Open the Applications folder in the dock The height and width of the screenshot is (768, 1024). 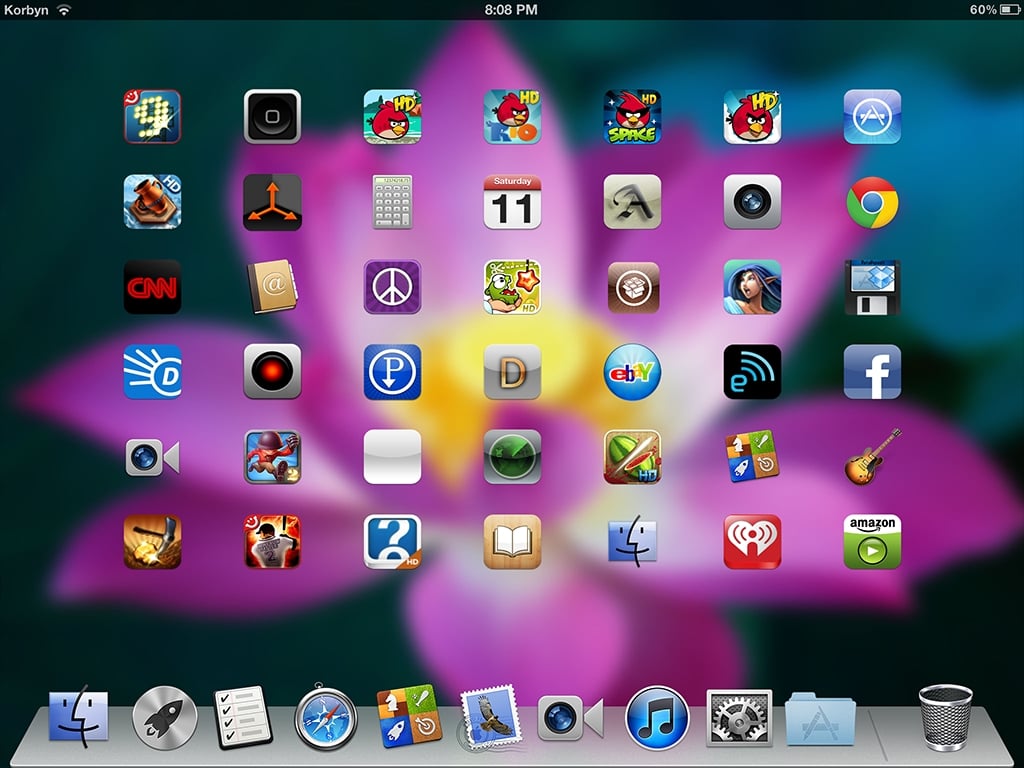pyautogui.click(x=820, y=719)
